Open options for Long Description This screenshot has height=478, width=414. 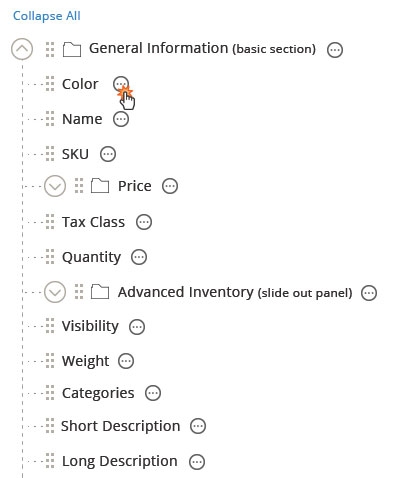[197, 462]
